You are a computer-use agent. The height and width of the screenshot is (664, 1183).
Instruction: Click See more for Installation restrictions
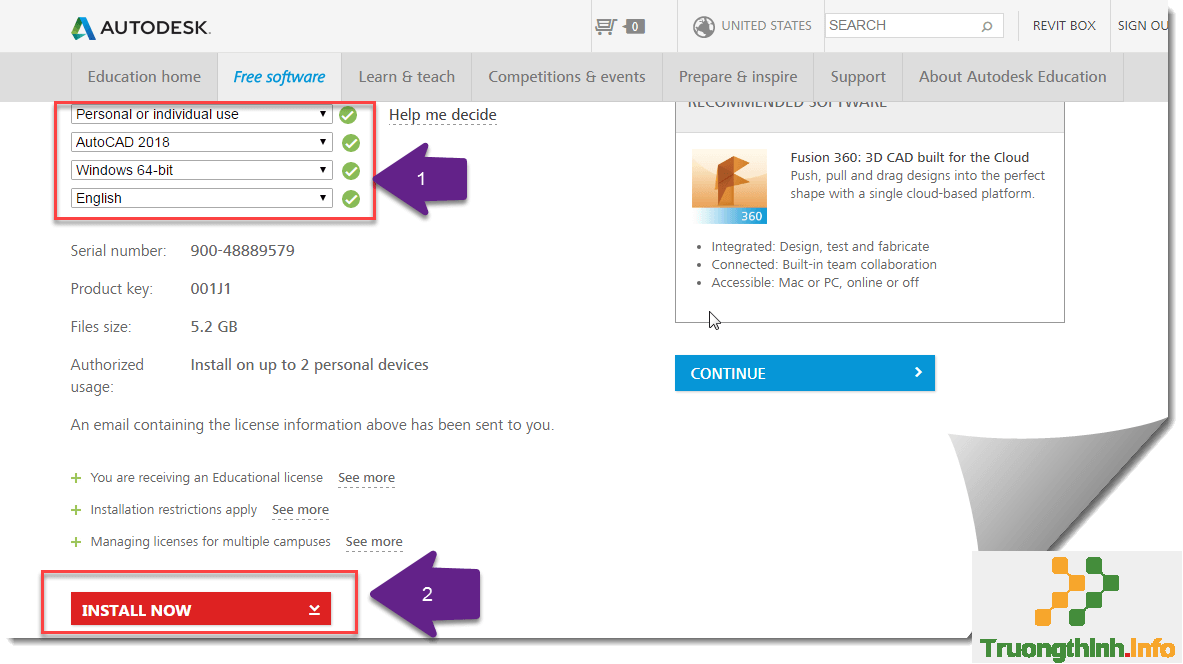coord(300,509)
